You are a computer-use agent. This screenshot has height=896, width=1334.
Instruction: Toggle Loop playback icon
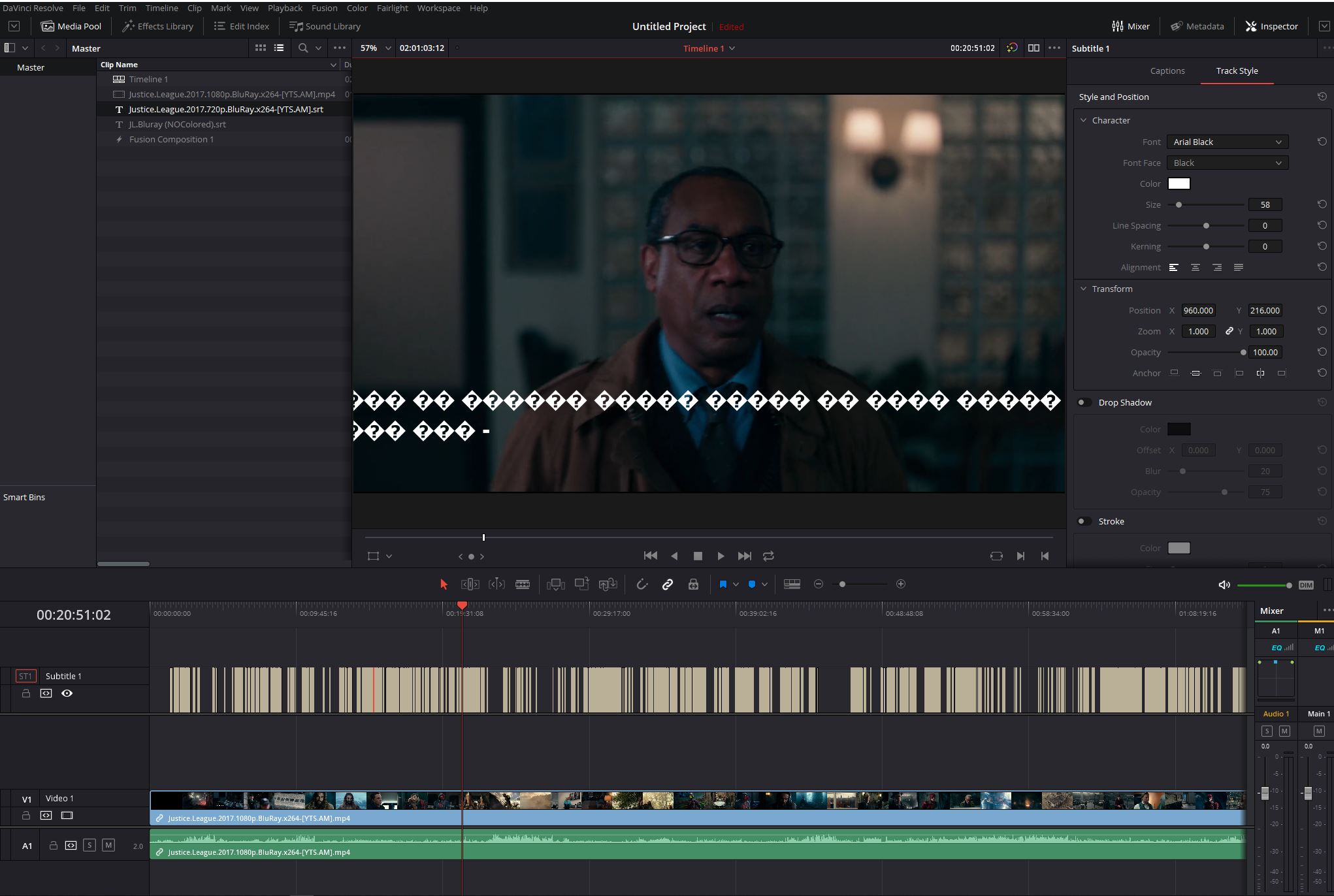768,556
